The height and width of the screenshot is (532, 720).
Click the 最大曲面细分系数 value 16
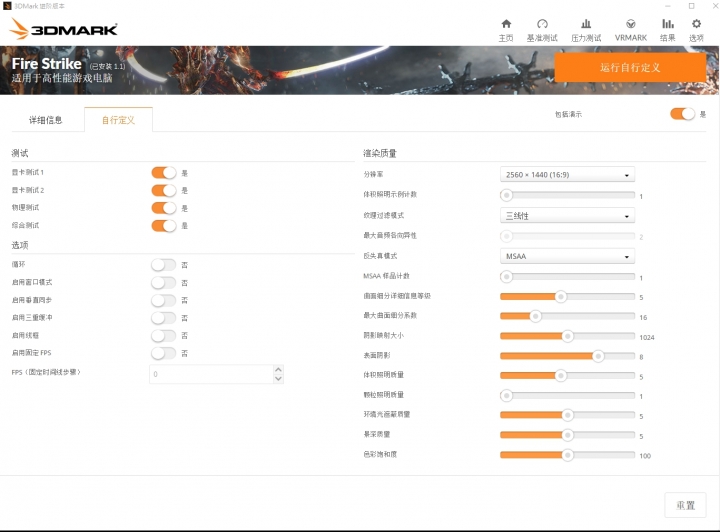(x=643, y=317)
